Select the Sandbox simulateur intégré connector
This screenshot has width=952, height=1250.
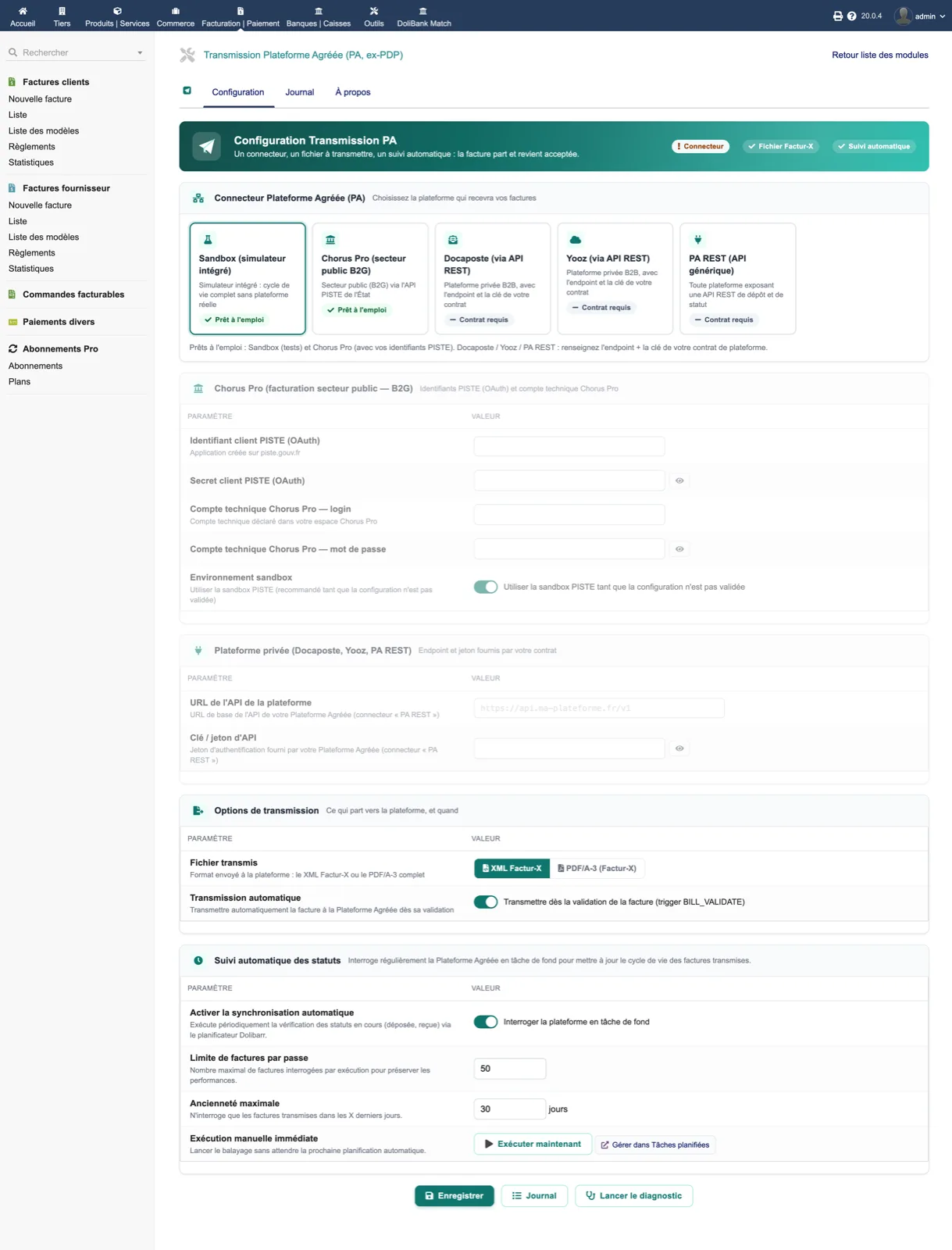pyautogui.click(x=248, y=279)
